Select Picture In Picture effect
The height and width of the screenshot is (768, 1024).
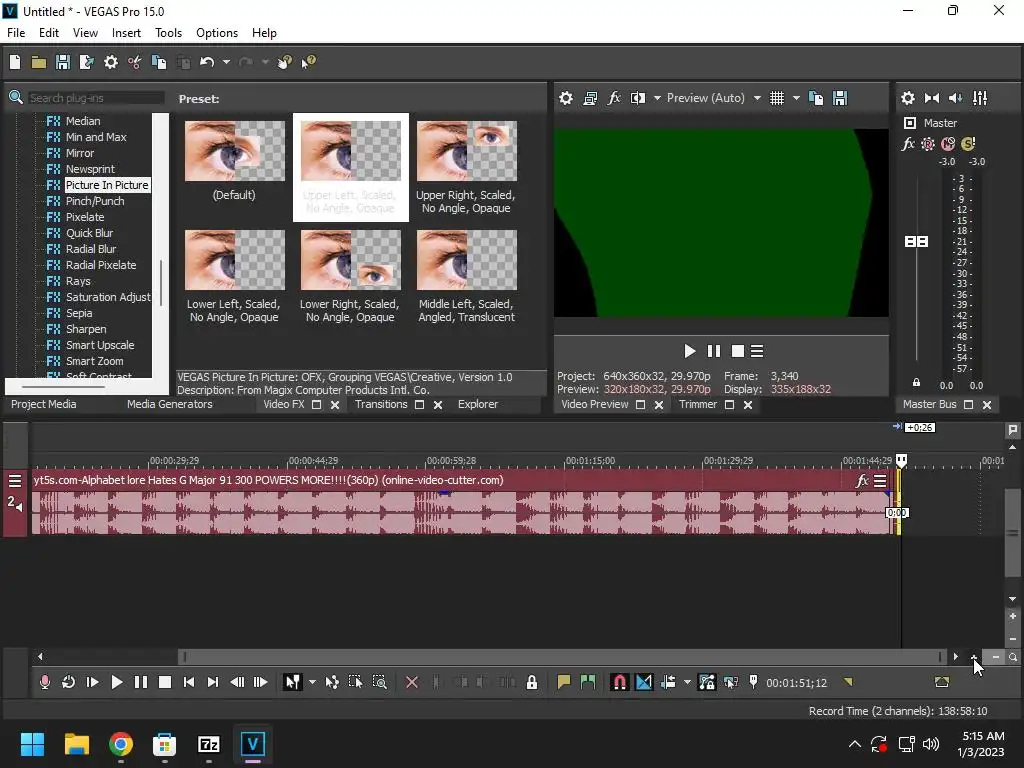coord(106,185)
